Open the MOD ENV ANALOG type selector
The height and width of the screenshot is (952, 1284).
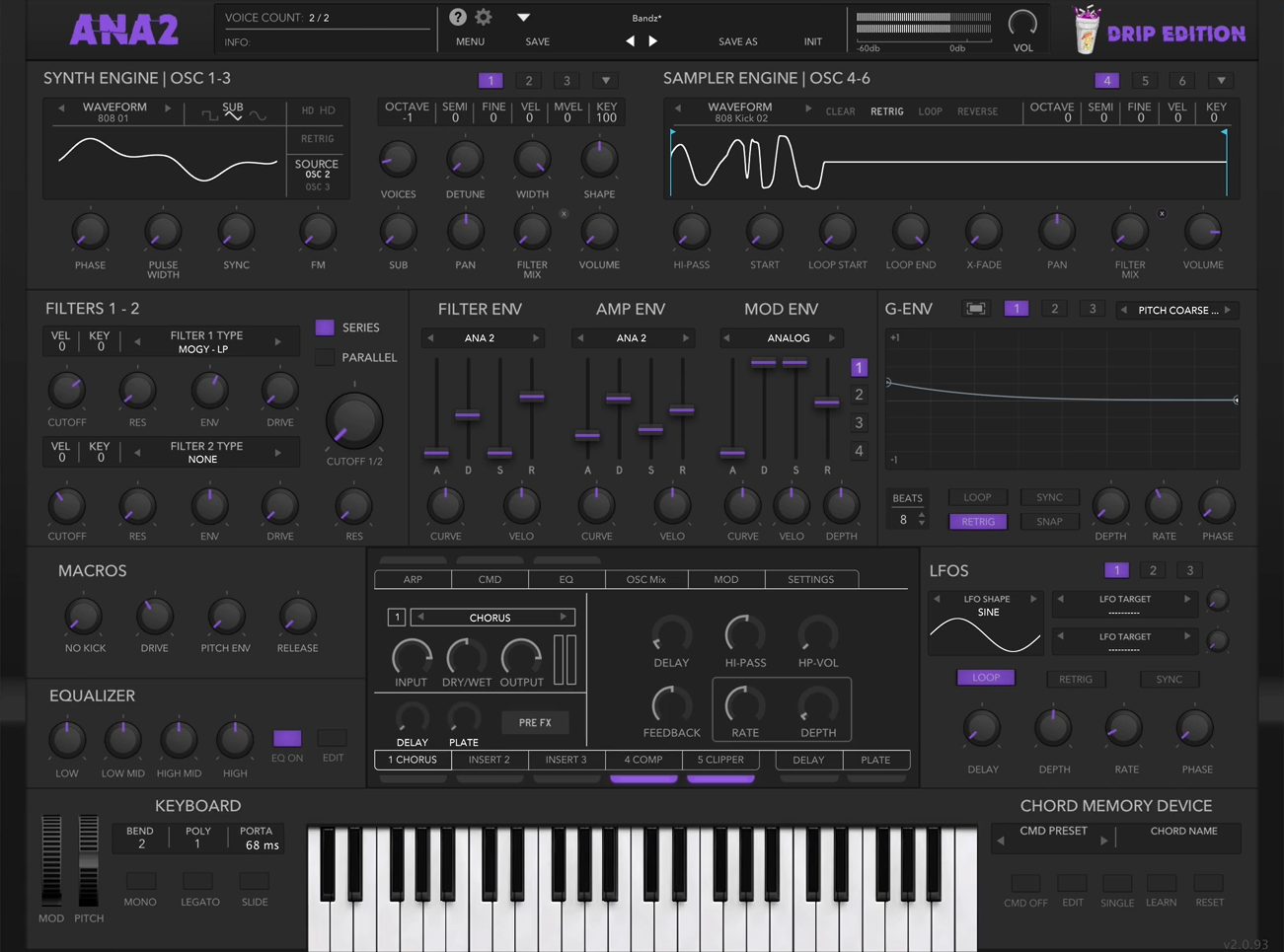pos(780,338)
